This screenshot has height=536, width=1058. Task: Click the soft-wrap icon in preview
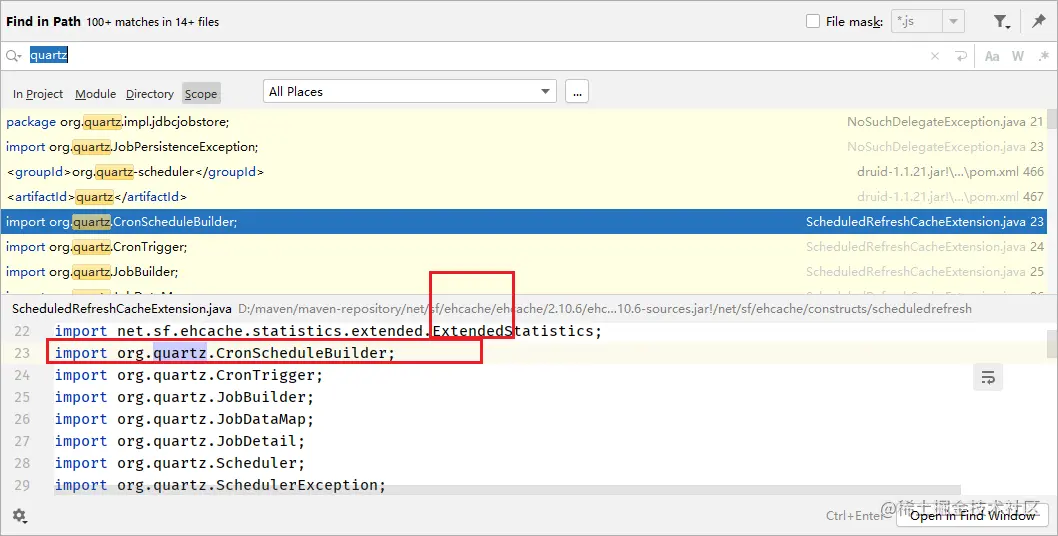click(988, 377)
